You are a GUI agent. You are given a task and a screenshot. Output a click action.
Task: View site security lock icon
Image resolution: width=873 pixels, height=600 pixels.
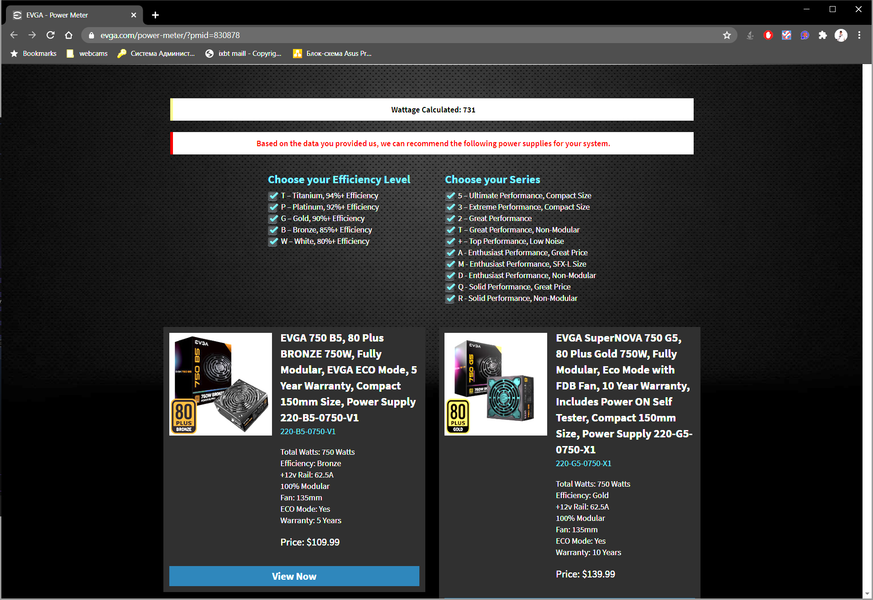click(91, 35)
